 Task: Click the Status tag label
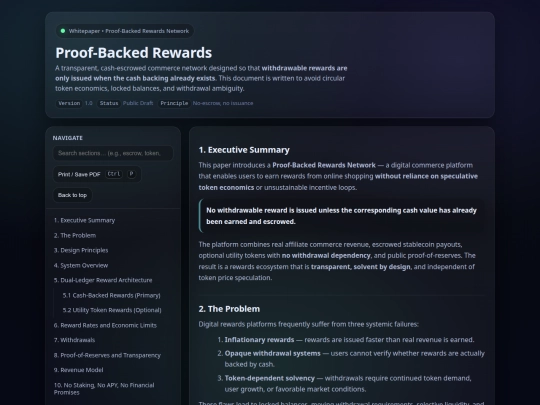[x=109, y=103]
